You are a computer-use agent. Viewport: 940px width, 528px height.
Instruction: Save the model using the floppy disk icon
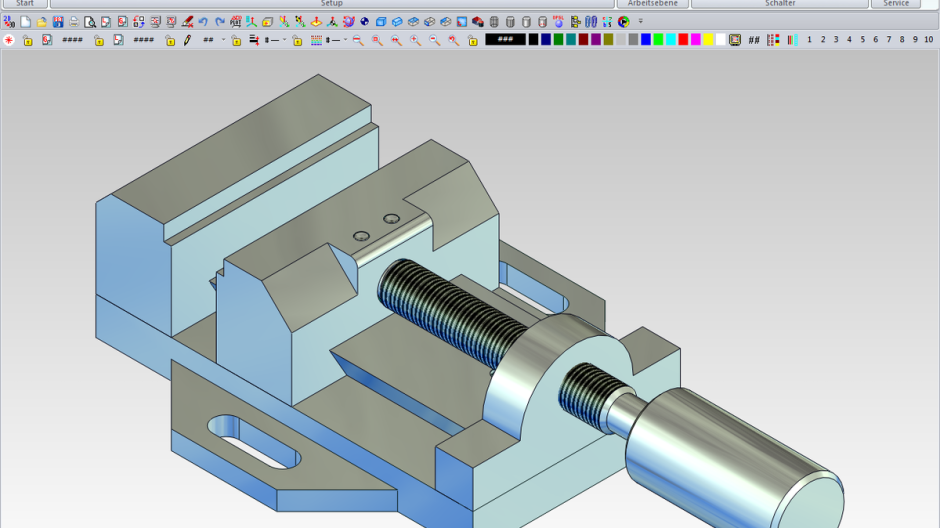point(57,21)
